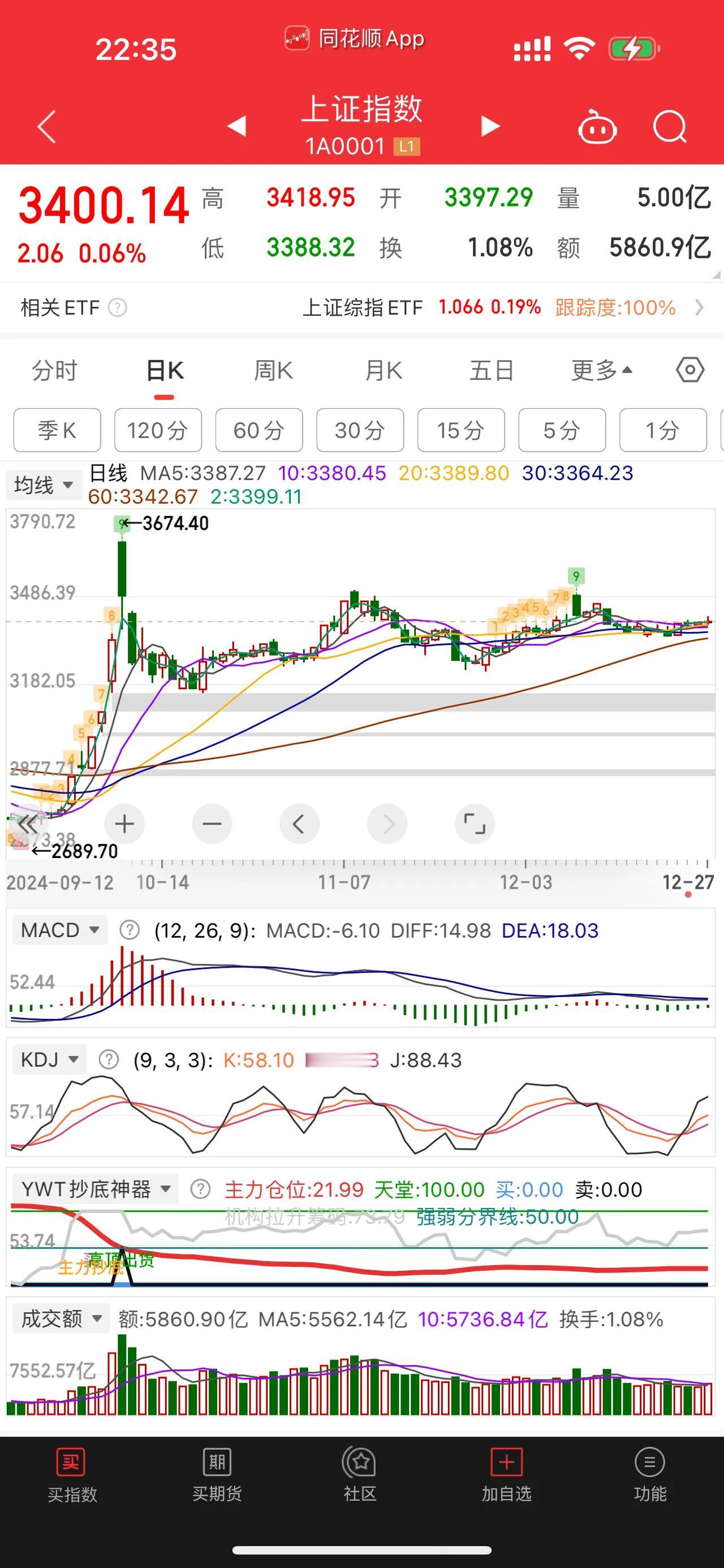
Task: Tap 买指数 icon in bottom bar
Action: (72, 1475)
